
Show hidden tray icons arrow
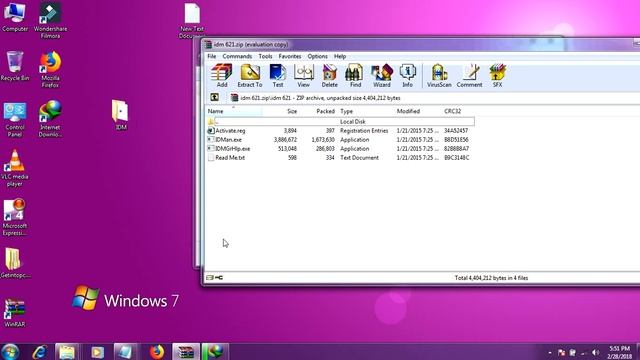click(x=550, y=353)
